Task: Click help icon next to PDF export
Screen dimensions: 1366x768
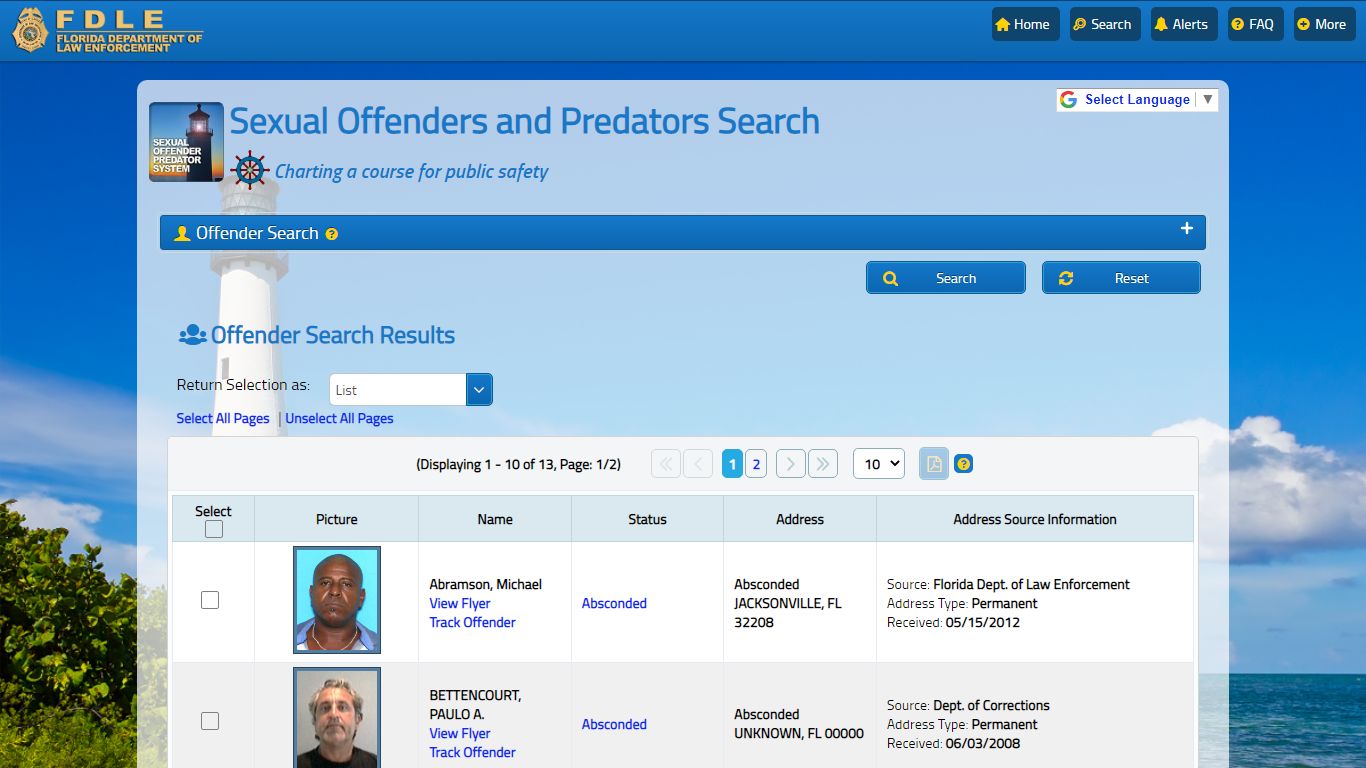Action: [x=963, y=464]
